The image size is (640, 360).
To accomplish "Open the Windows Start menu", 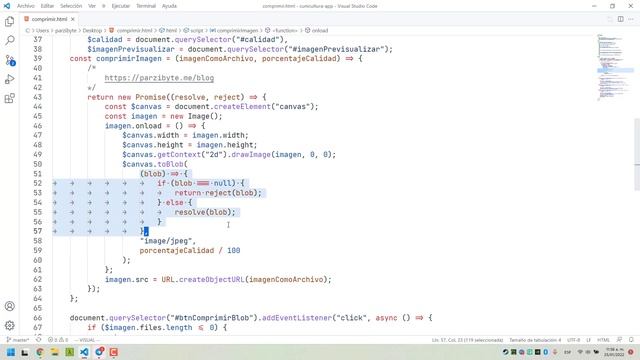I will point(11,352).
